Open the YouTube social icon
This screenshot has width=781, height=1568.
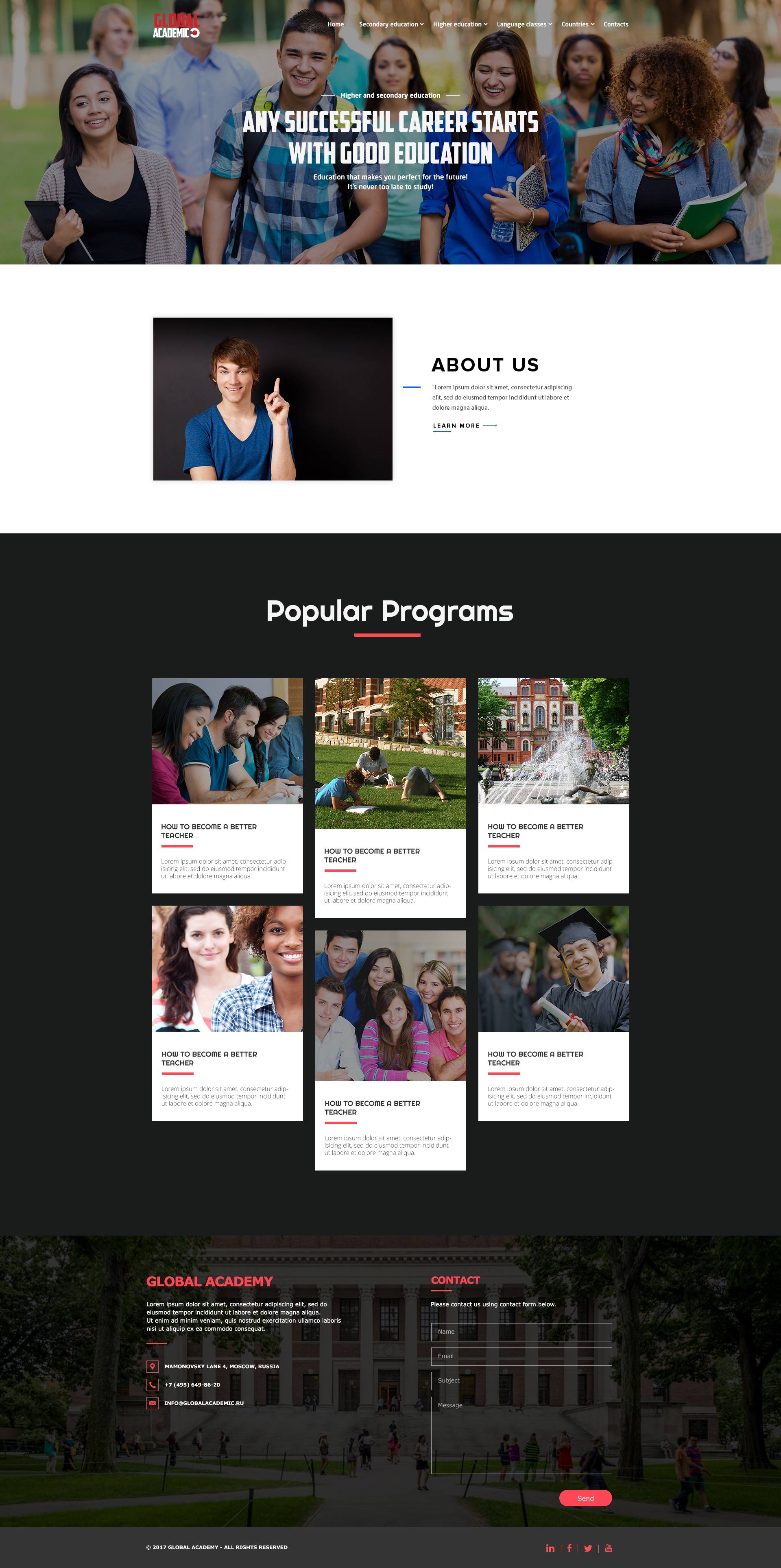click(608, 1548)
